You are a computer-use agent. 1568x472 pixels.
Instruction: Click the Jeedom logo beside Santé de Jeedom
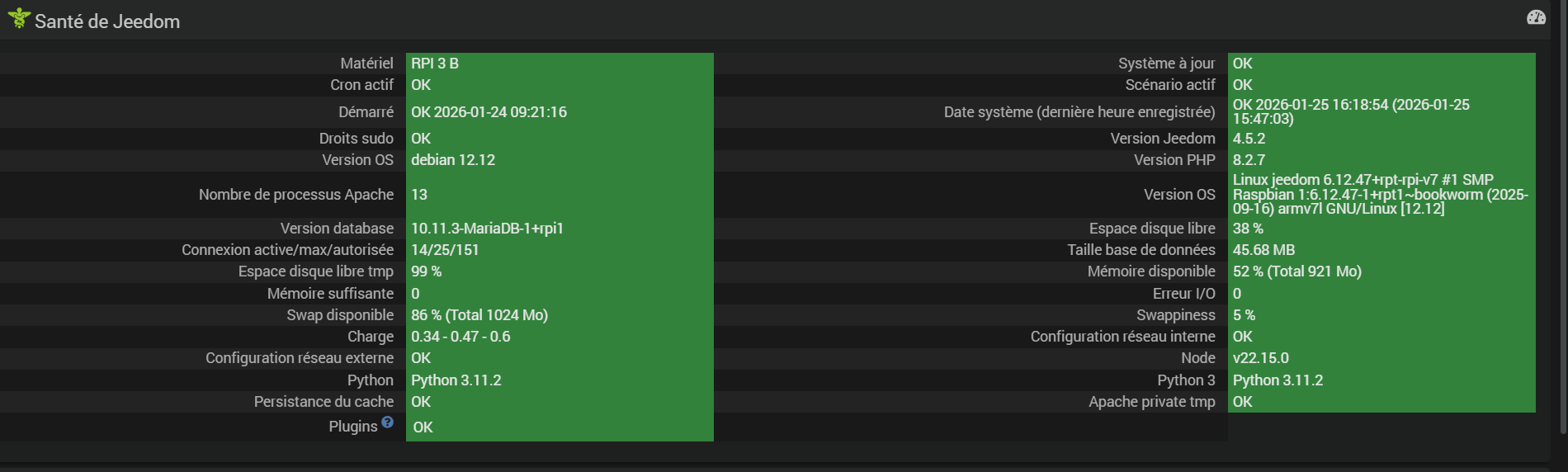coord(18,18)
